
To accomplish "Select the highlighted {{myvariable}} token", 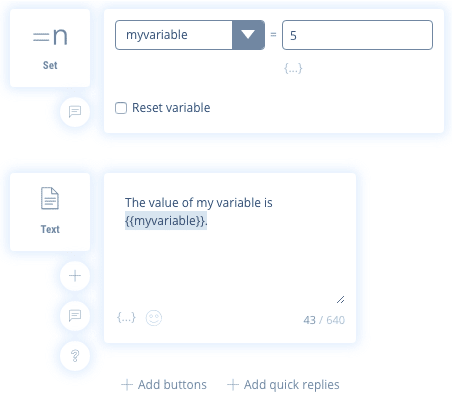I will pos(166,221).
